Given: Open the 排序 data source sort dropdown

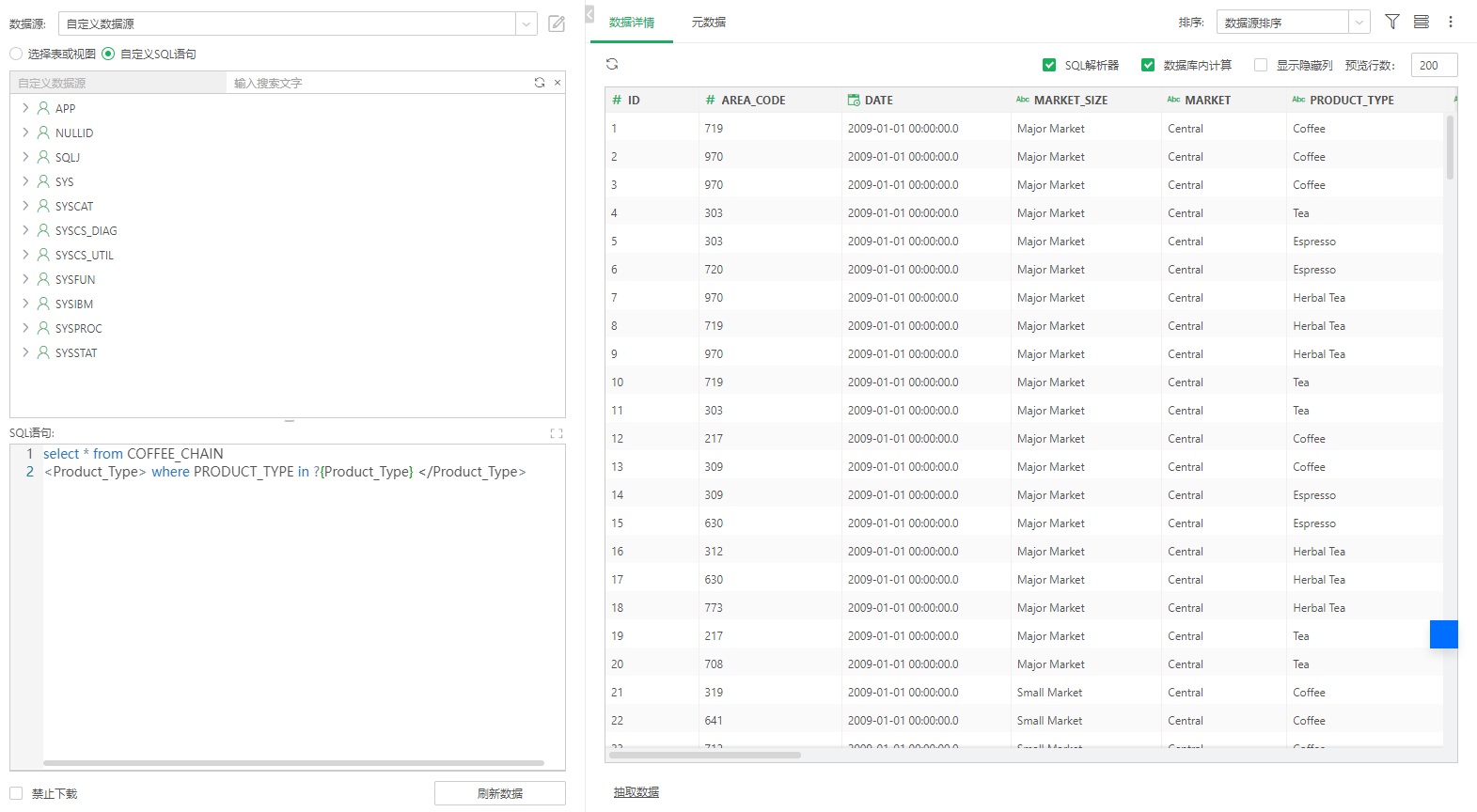Looking at the screenshot, I should (x=1359, y=22).
